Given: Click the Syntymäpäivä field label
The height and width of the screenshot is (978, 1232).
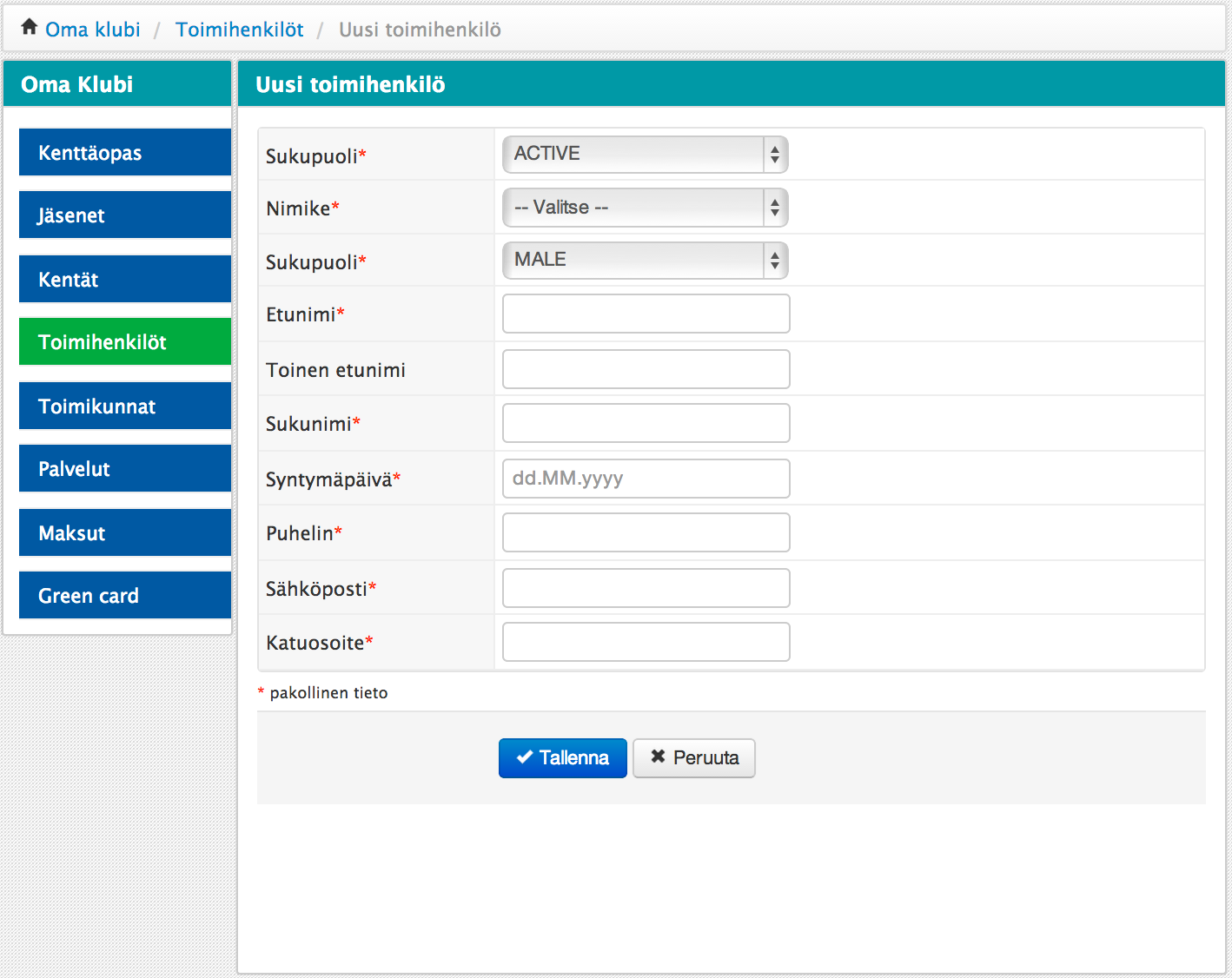Looking at the screenshot, I should pyautogui.click(x=334, y=479).
